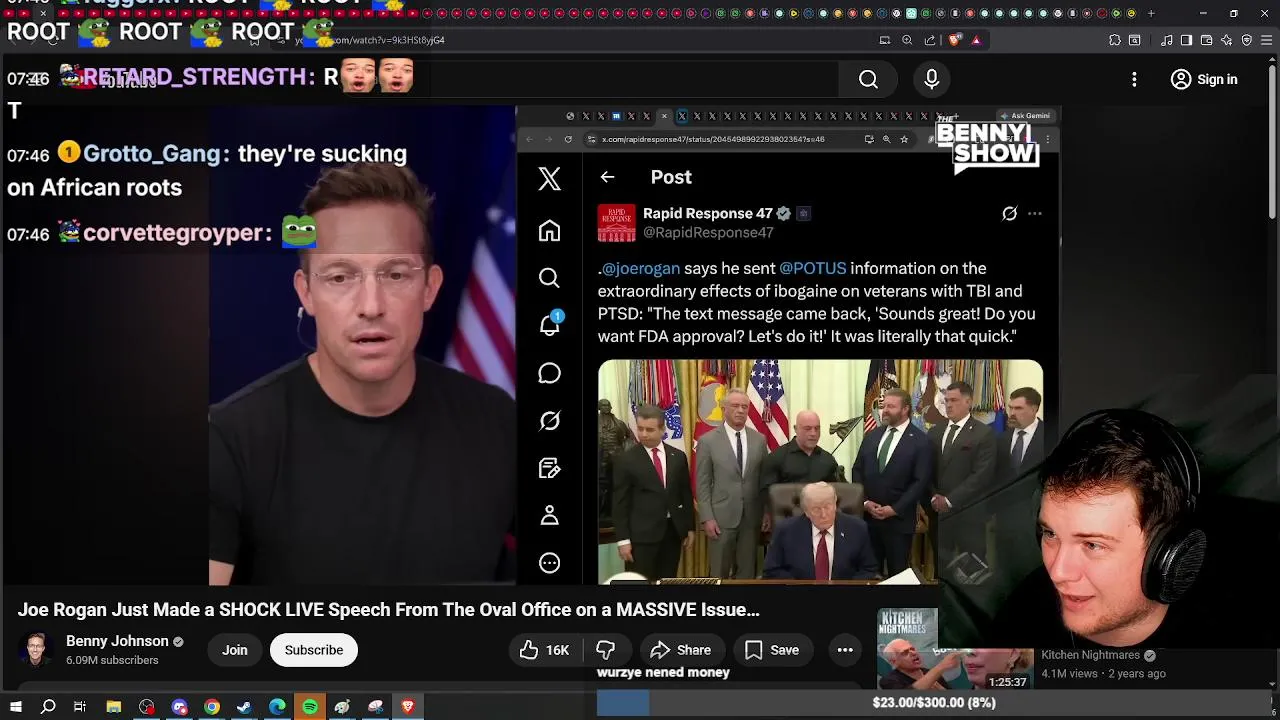This screenshot has width=1280, height=720.
Task: Open the Kitchen Nightmares video thumbnail
Action: pos(955,649)
